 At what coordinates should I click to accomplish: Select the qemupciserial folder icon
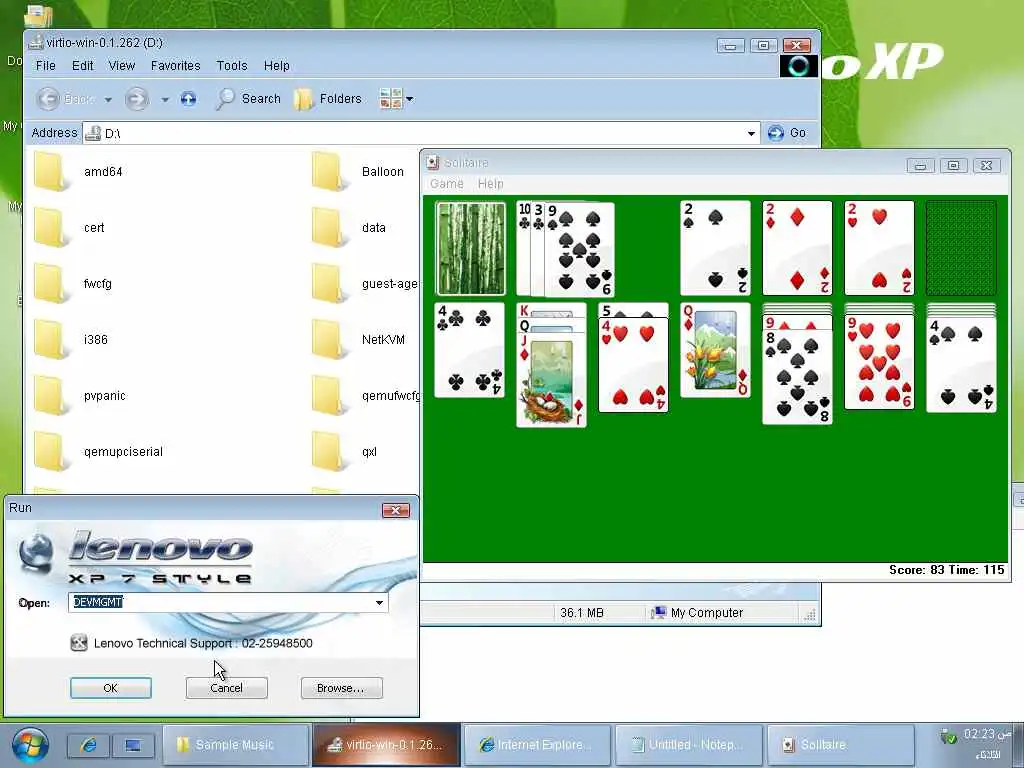51,451
